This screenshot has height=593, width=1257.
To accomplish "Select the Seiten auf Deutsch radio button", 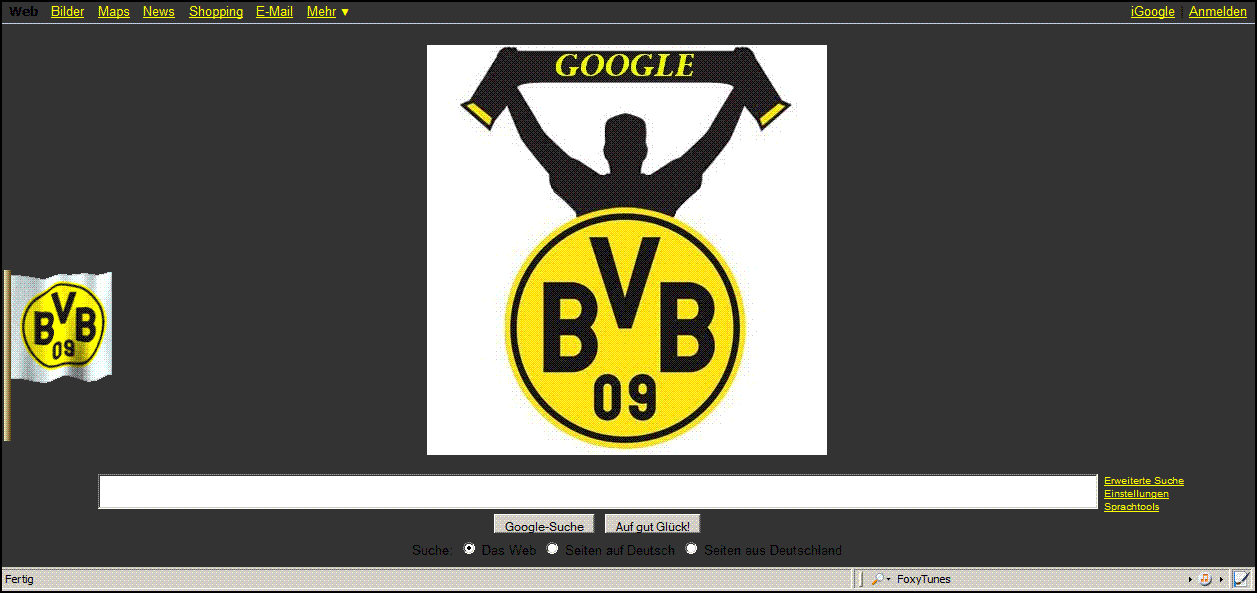I will [x=552, y=549].
